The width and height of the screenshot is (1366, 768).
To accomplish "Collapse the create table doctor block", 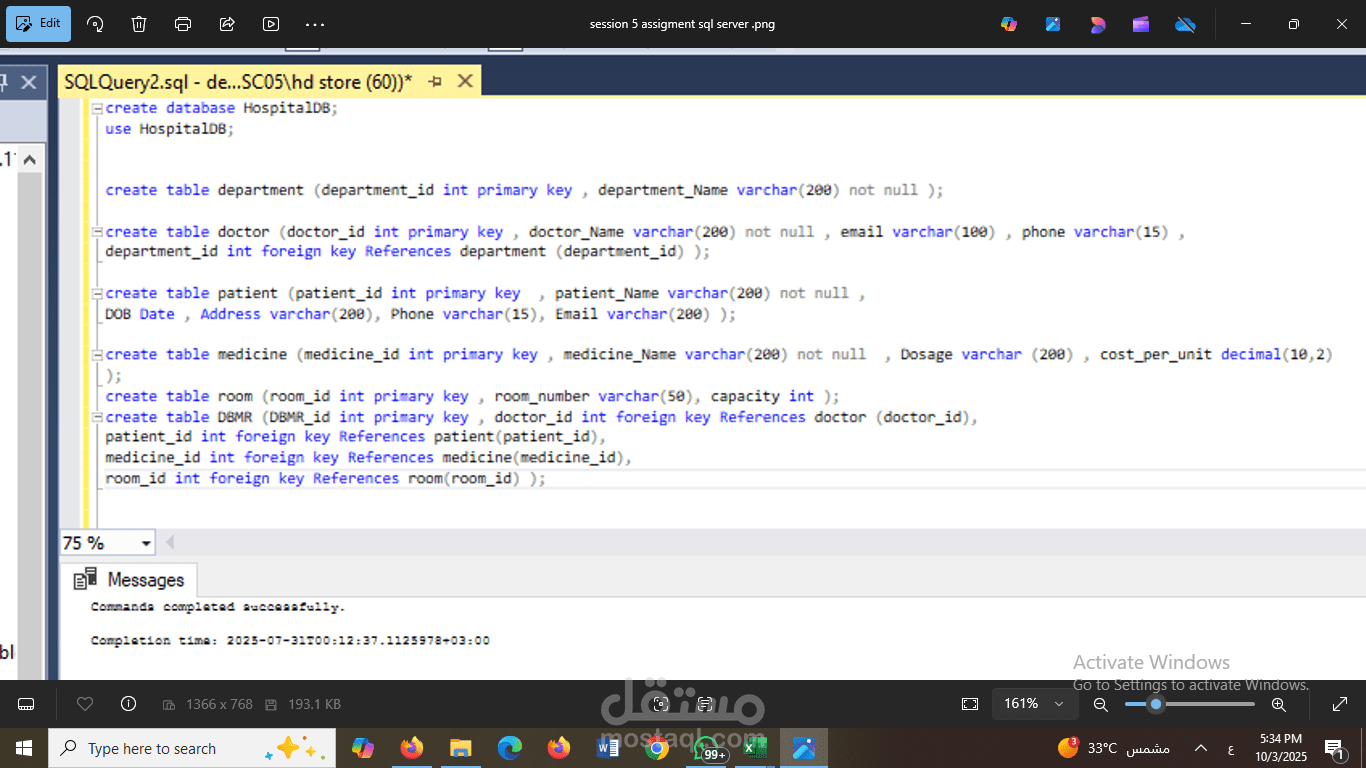I will pyautogui.click(x=97, y=232).
